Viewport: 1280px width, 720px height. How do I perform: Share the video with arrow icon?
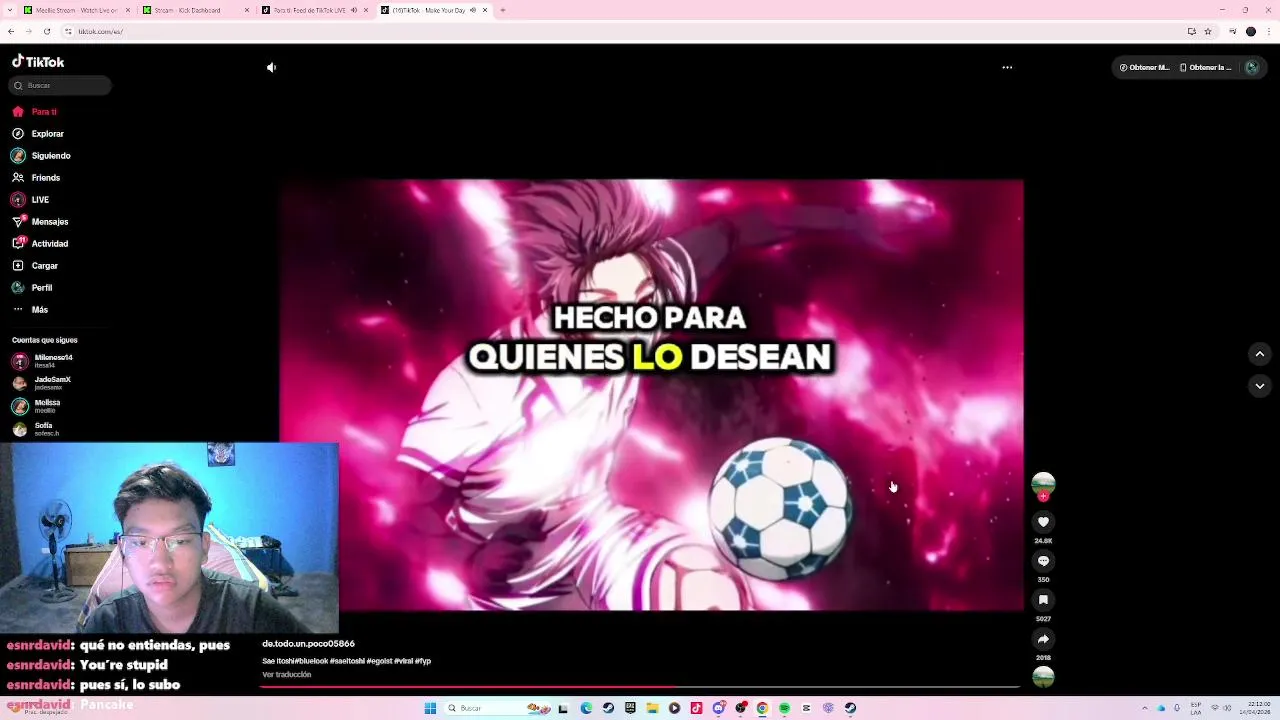pos(1043,639)
